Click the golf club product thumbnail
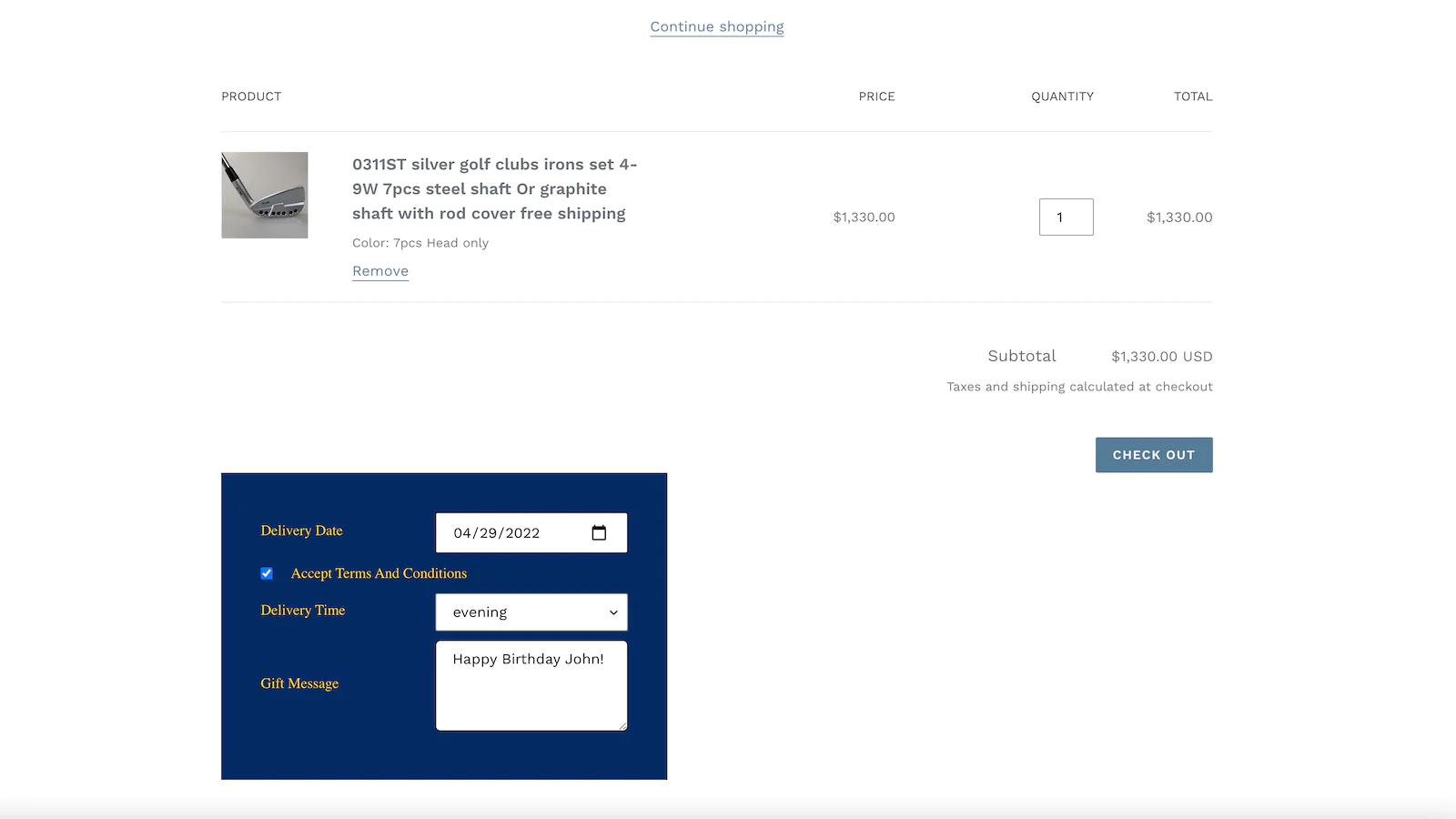1456x819 pixels. coord(264,195)
